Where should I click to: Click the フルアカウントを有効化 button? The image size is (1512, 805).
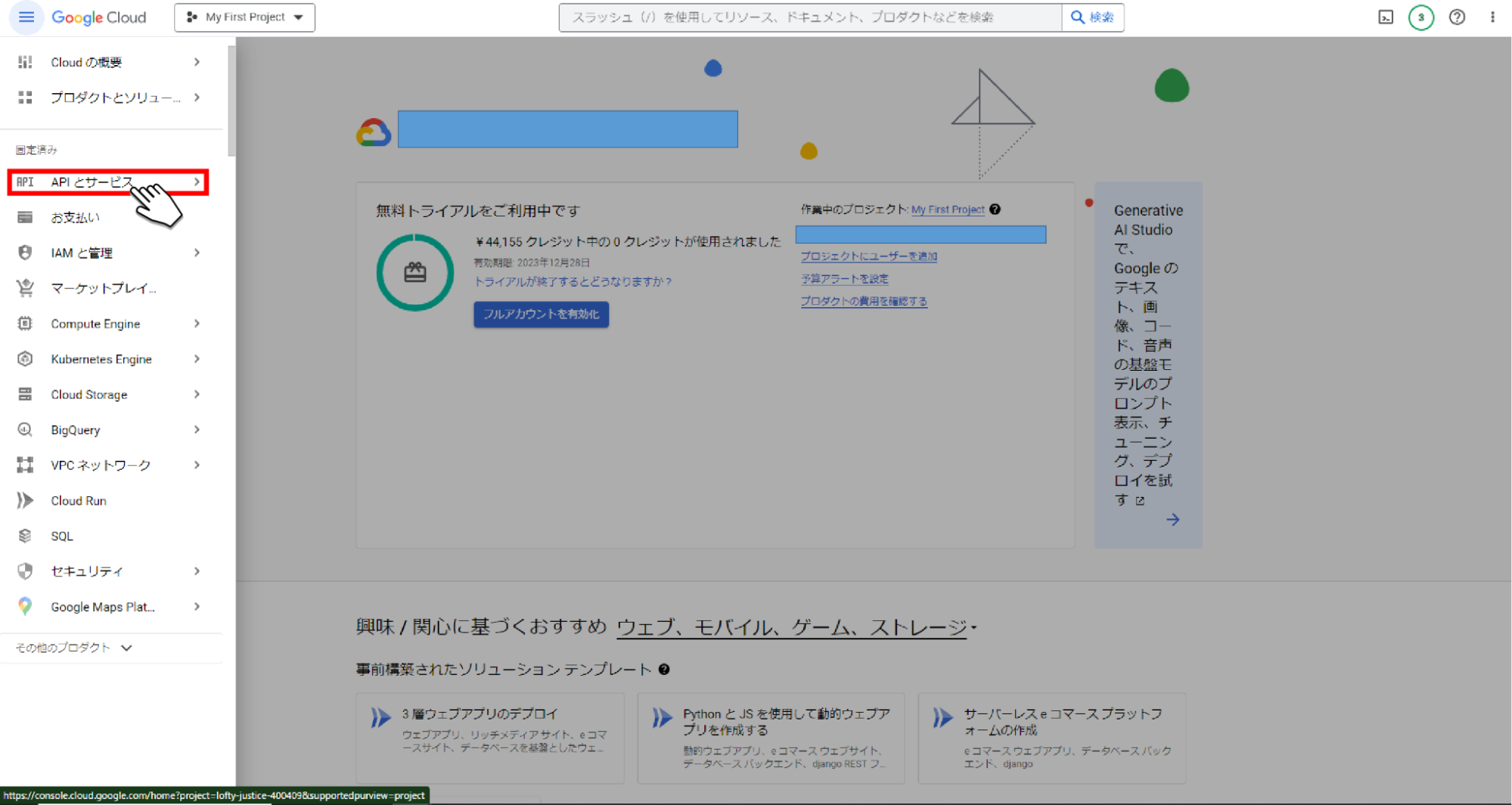pyautogui.click(x=542, y=315)
